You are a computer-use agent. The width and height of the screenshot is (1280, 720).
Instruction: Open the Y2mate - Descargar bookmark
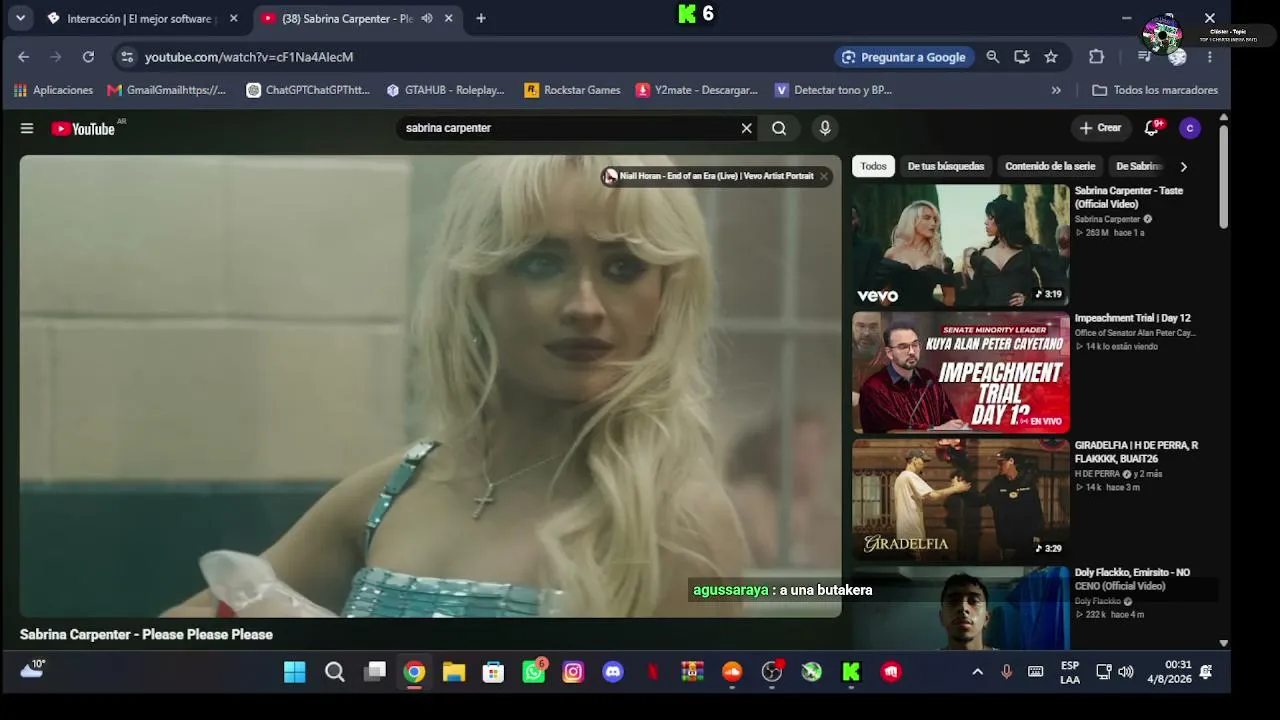697,90
